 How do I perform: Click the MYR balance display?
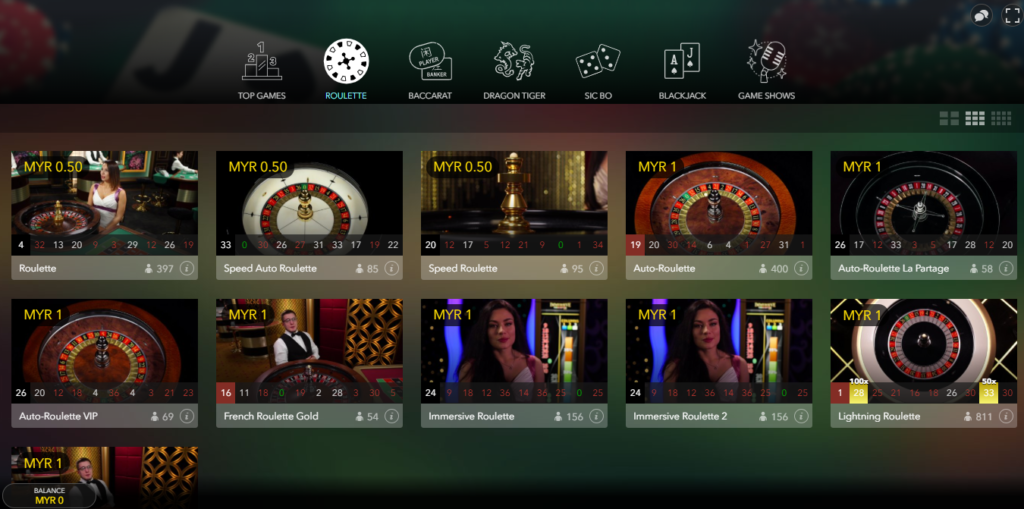click(x=49, y=496)
